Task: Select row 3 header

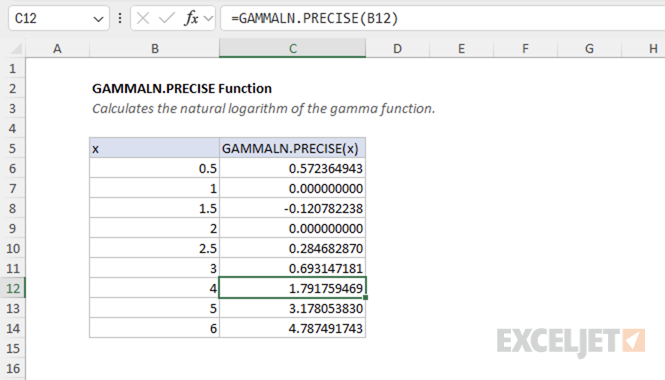Action: [13, 108]
